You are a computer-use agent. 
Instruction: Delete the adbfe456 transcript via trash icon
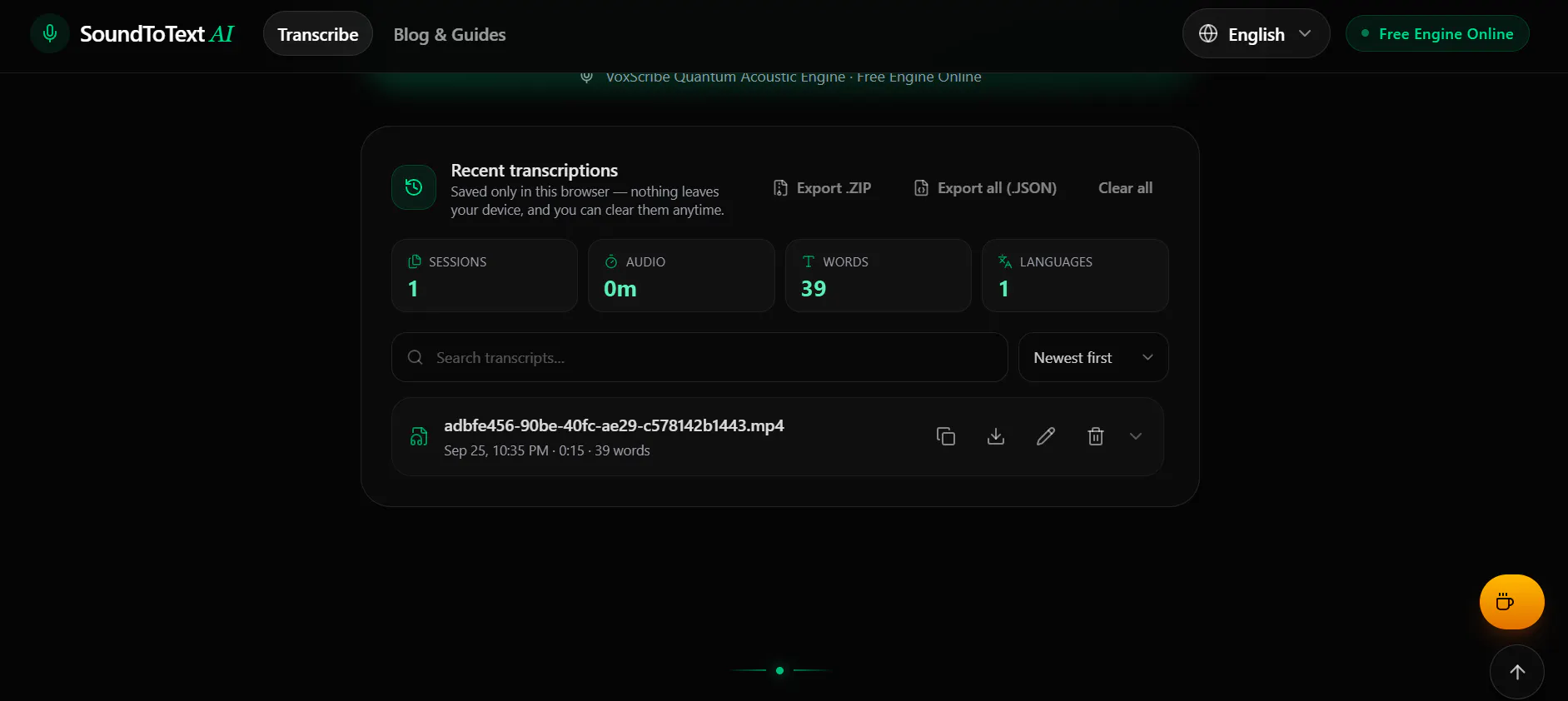pyautogui.click(x=1096, y=436)
